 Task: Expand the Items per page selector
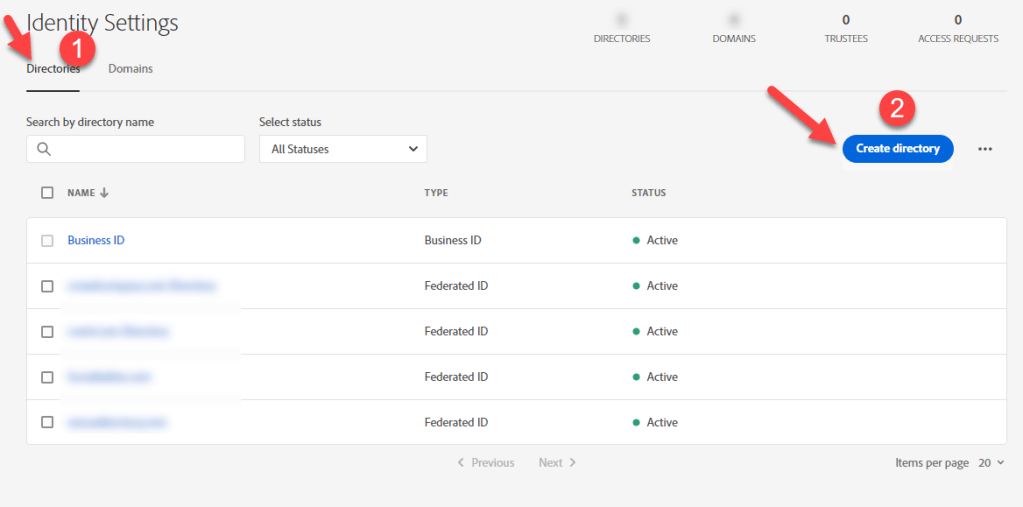[991, 463]
